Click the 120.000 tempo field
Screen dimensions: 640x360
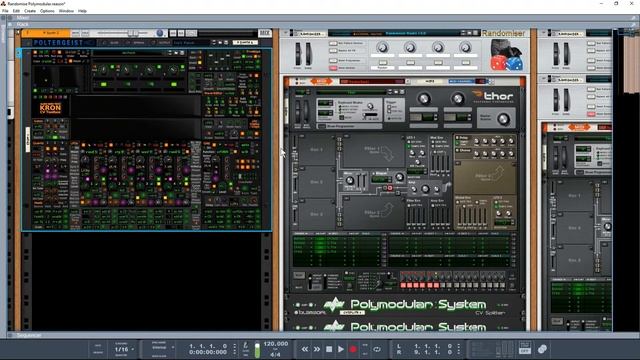tap(276, 344)
